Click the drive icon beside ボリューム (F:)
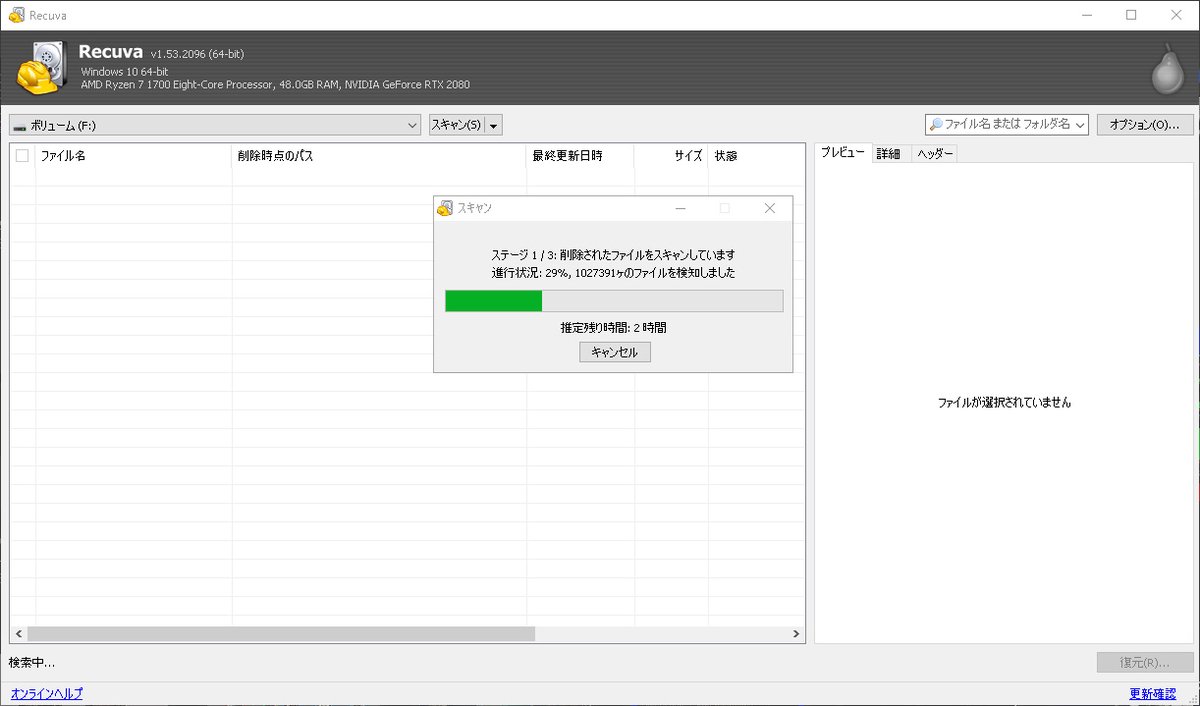Viewport: 1200px width, 706px height. [x=18, y=125]
